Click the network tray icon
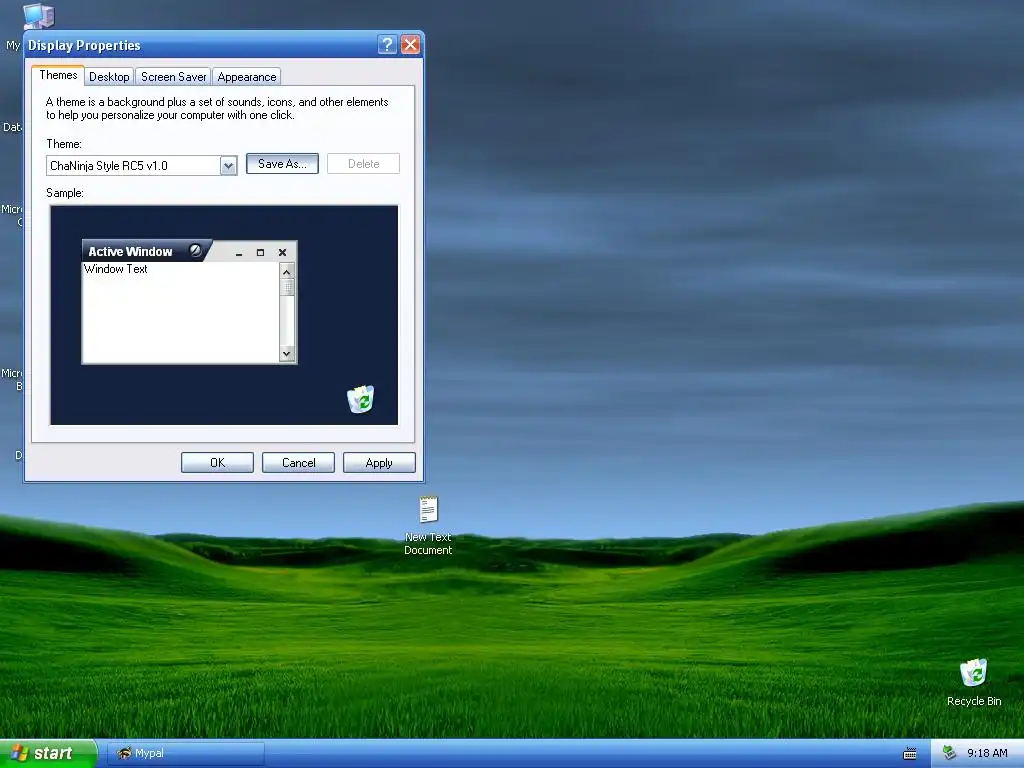Image resolution: width=1024 pixels, height=768 pixels. pos(949,753)
